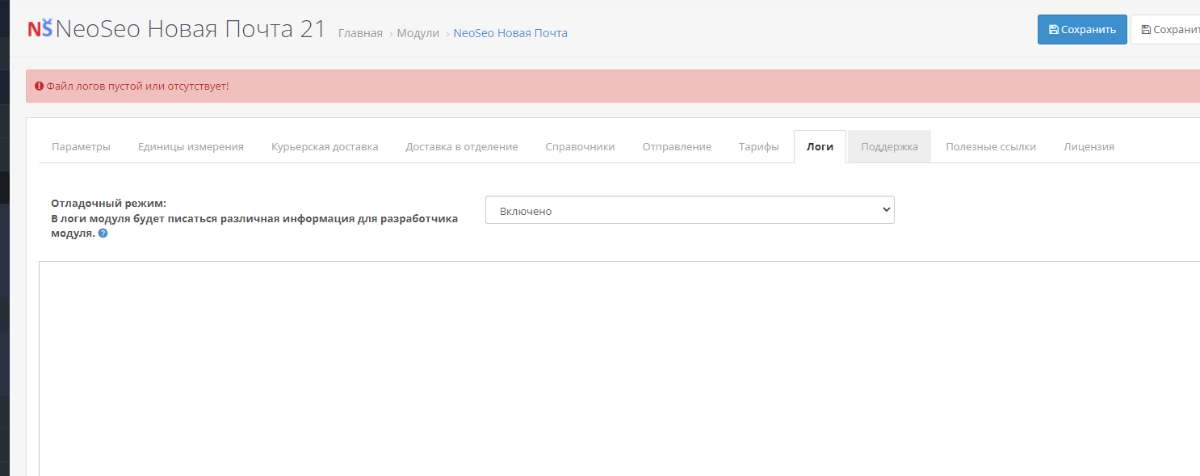Click the white save button at top right
1200x476 pixels.
tap(1166, 29)
